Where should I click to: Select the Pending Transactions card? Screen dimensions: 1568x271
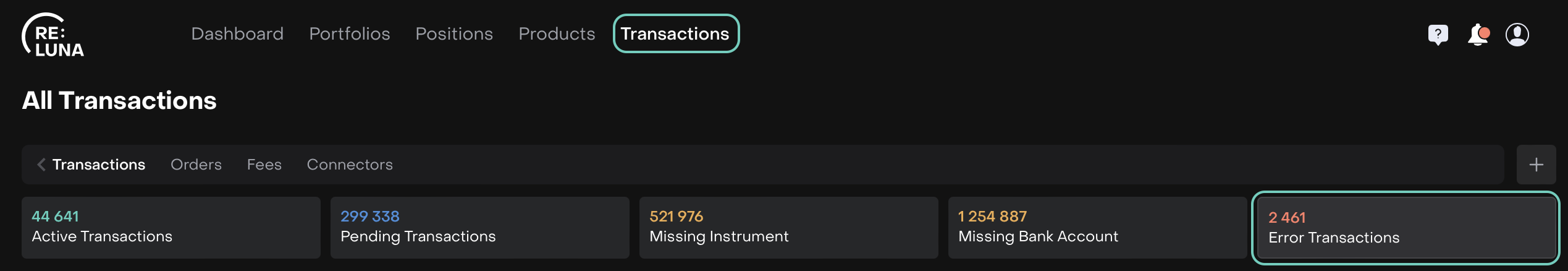(479, 227)
